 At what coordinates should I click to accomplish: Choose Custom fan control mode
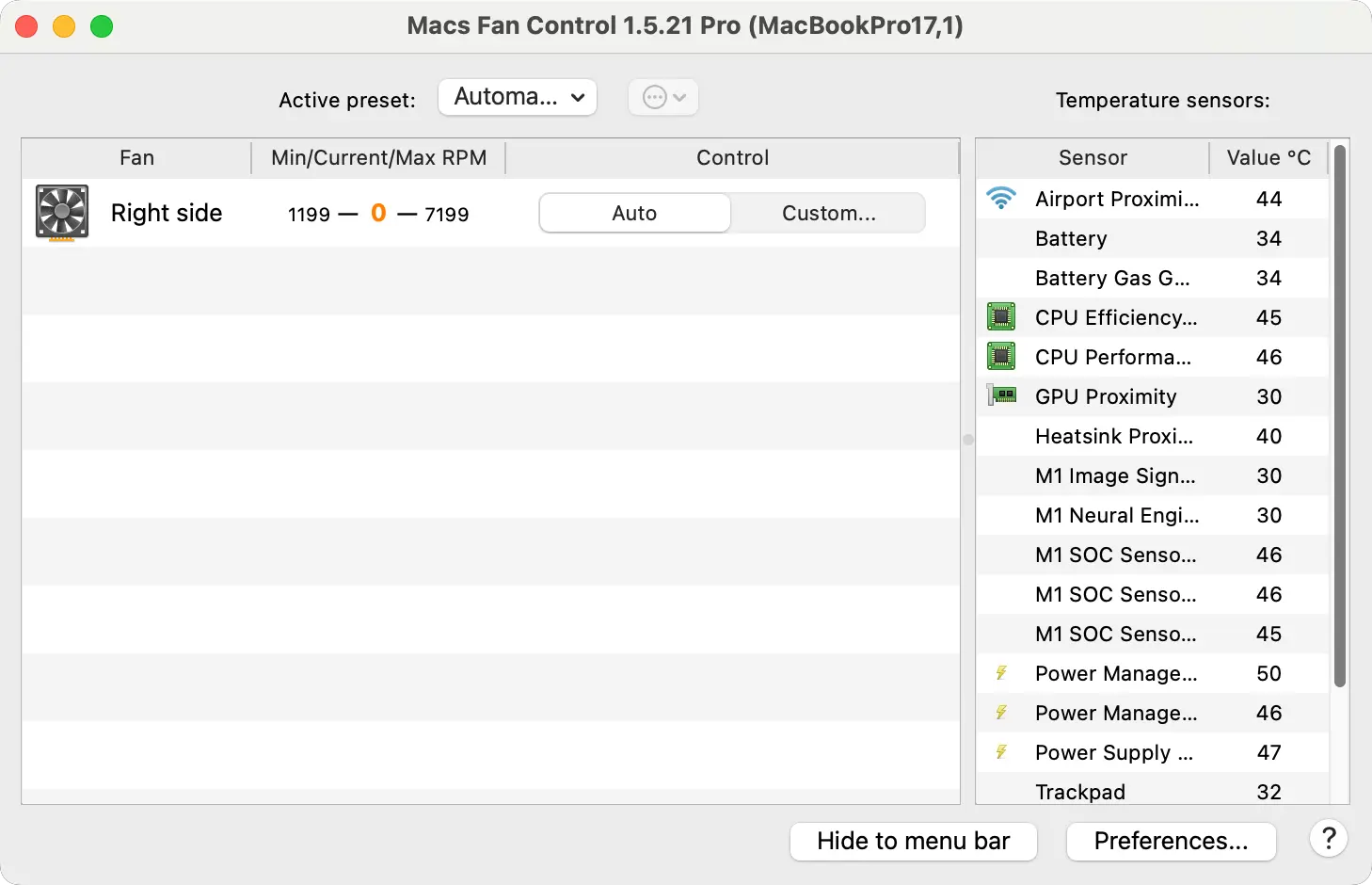pos(828,214)
